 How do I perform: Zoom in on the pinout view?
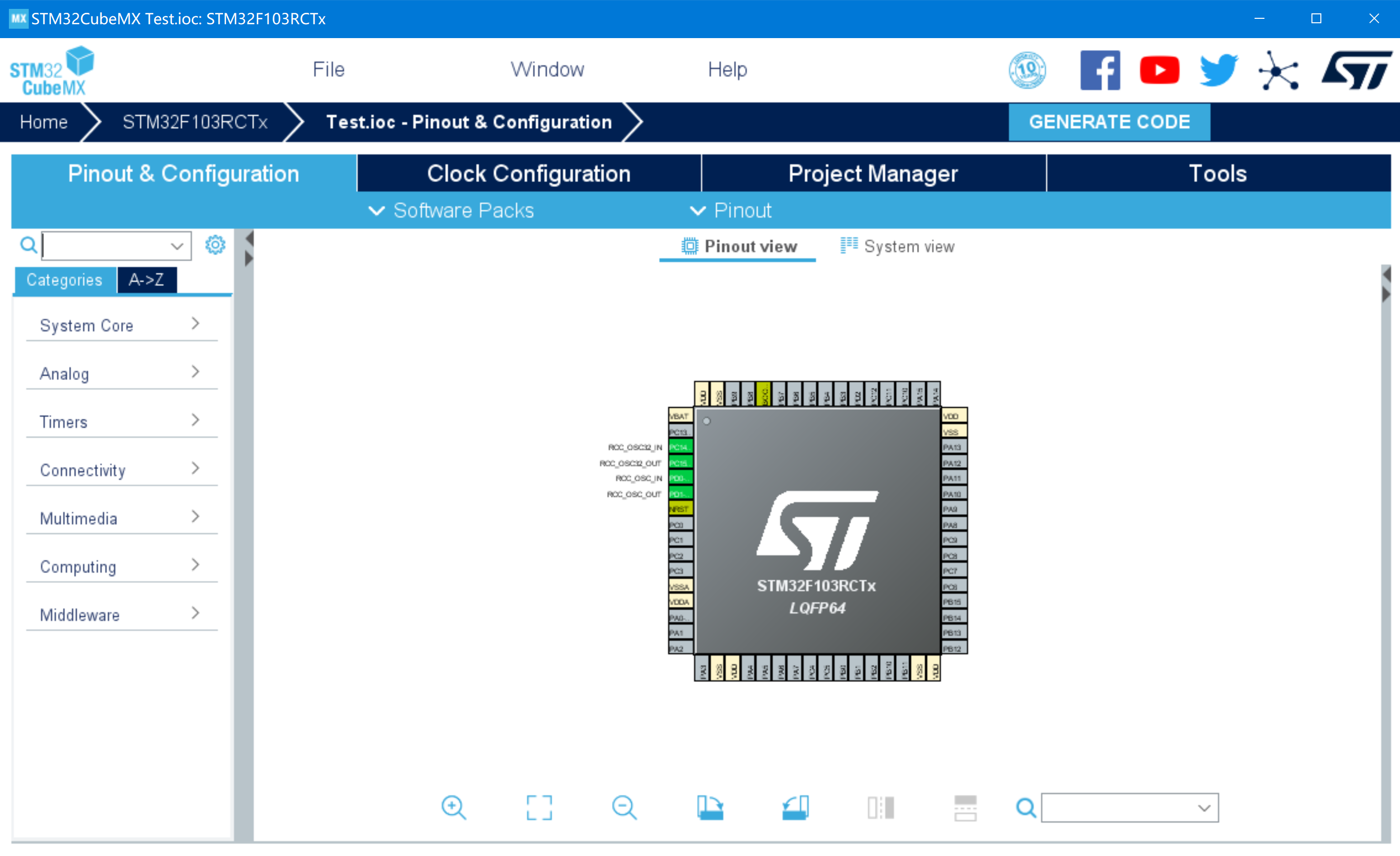click(454, 808)
